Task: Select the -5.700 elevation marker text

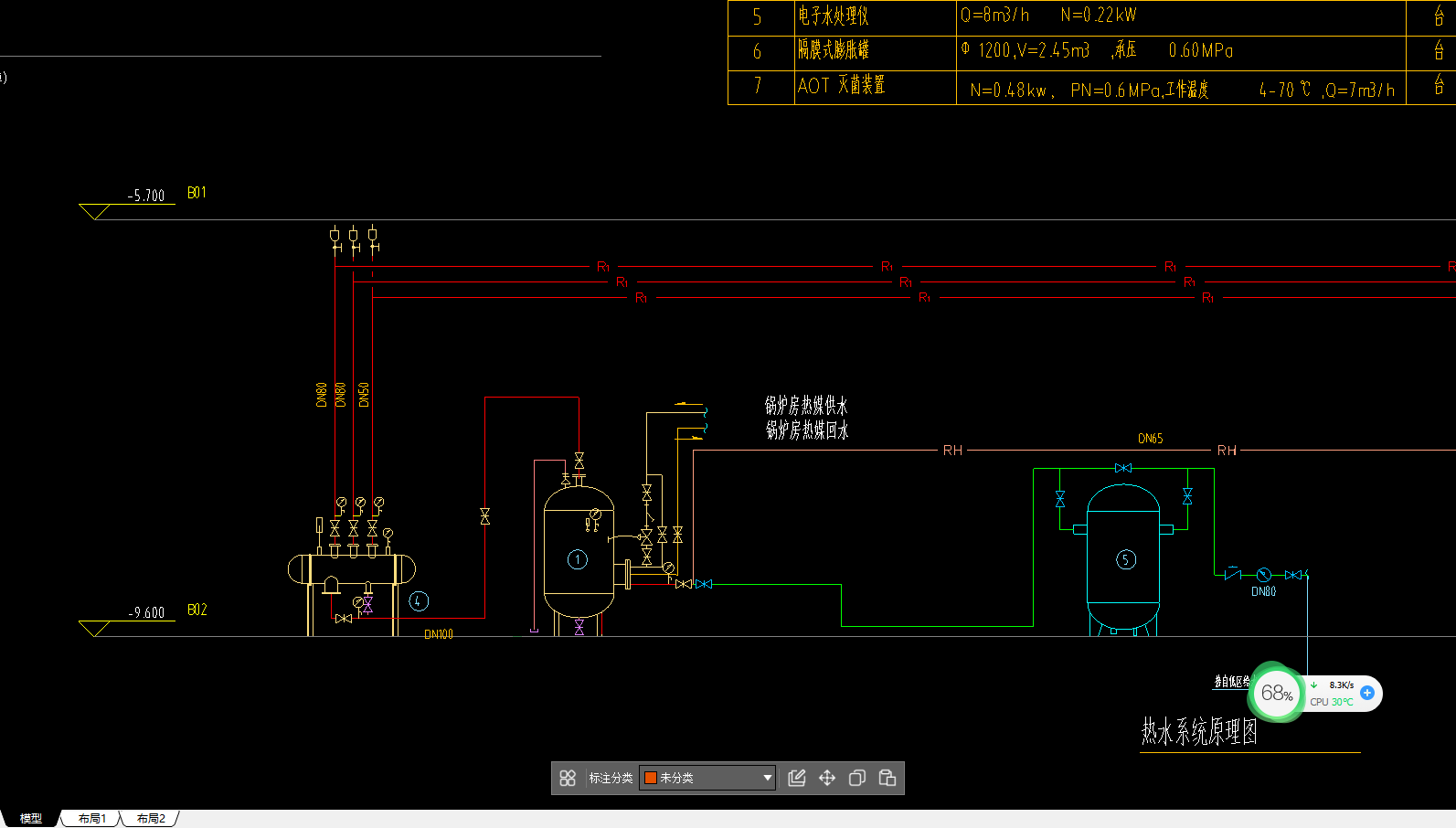Action: [146, 196]
